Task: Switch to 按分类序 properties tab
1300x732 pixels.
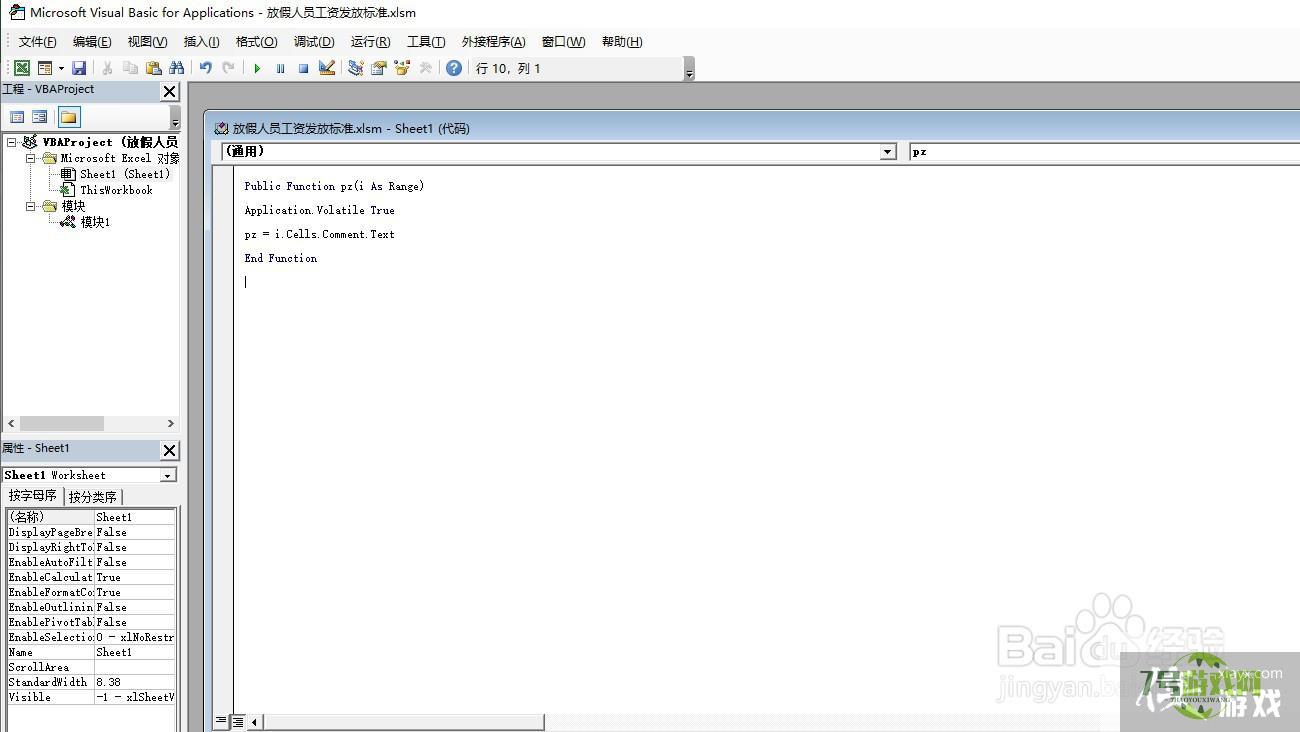Action: pyautogui.click(x=93, y=497)
